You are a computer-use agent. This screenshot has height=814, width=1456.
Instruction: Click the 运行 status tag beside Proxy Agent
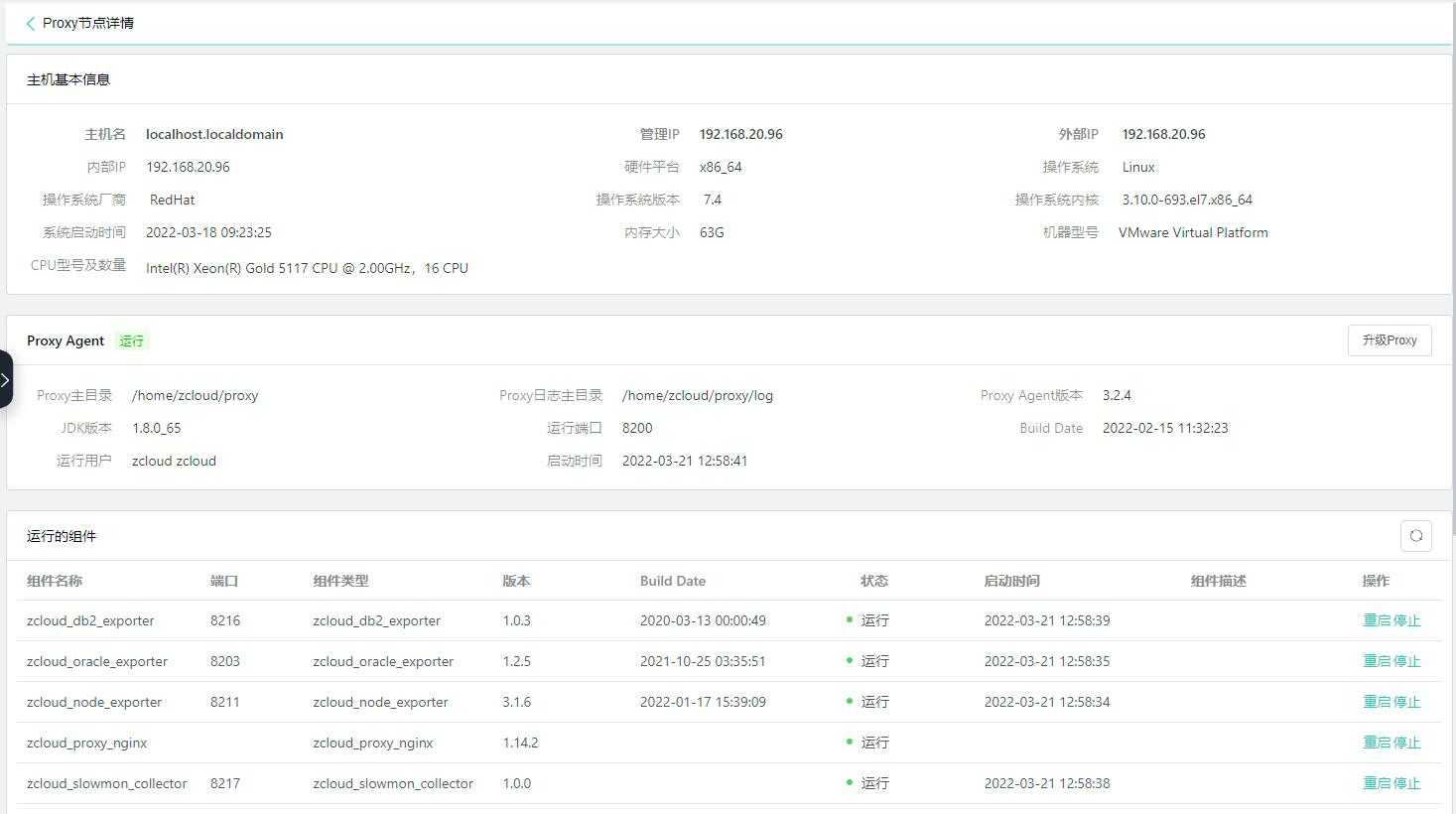pyautogui.click(x=132, y=340)
